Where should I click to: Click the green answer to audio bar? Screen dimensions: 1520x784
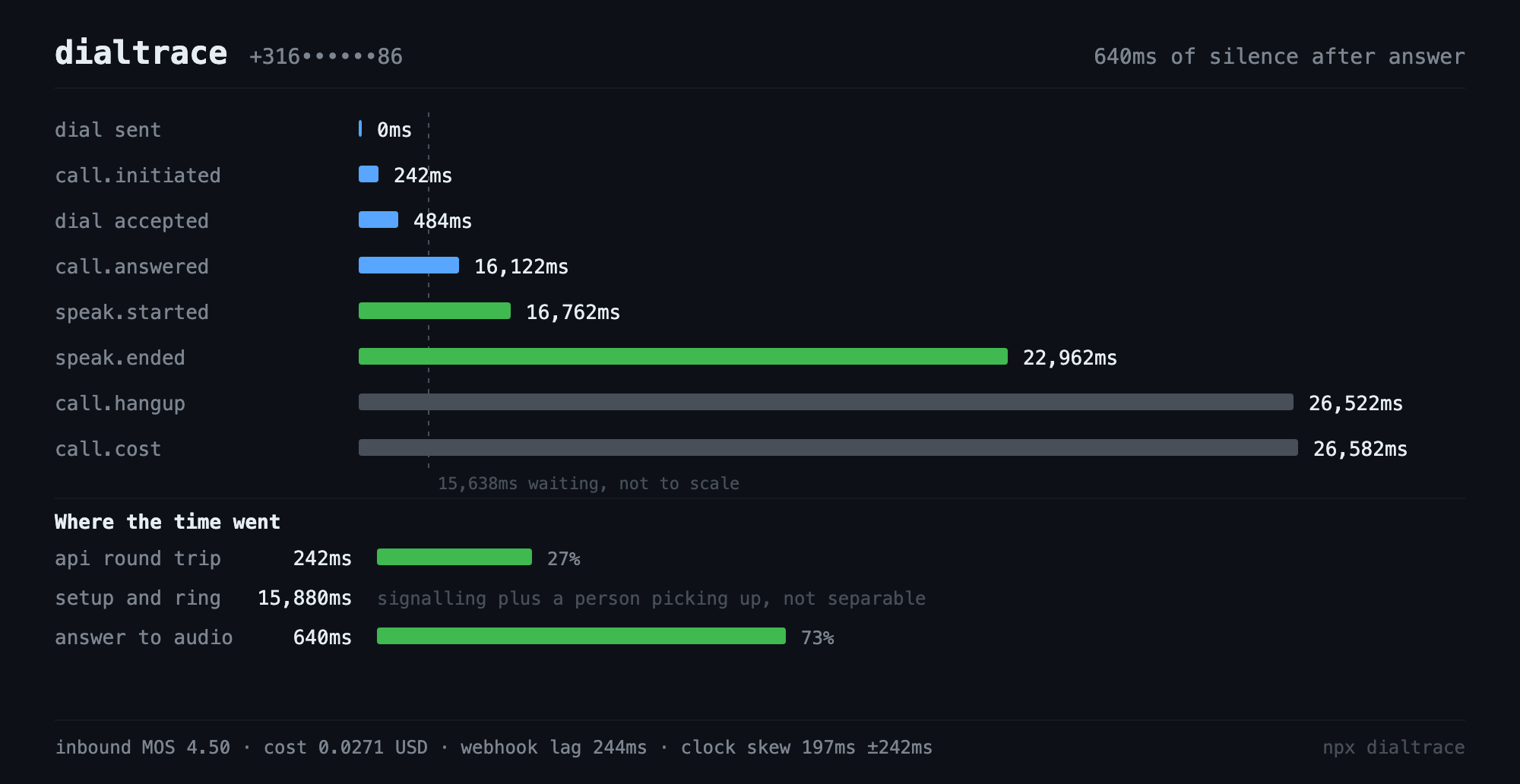tap(581, 636)
